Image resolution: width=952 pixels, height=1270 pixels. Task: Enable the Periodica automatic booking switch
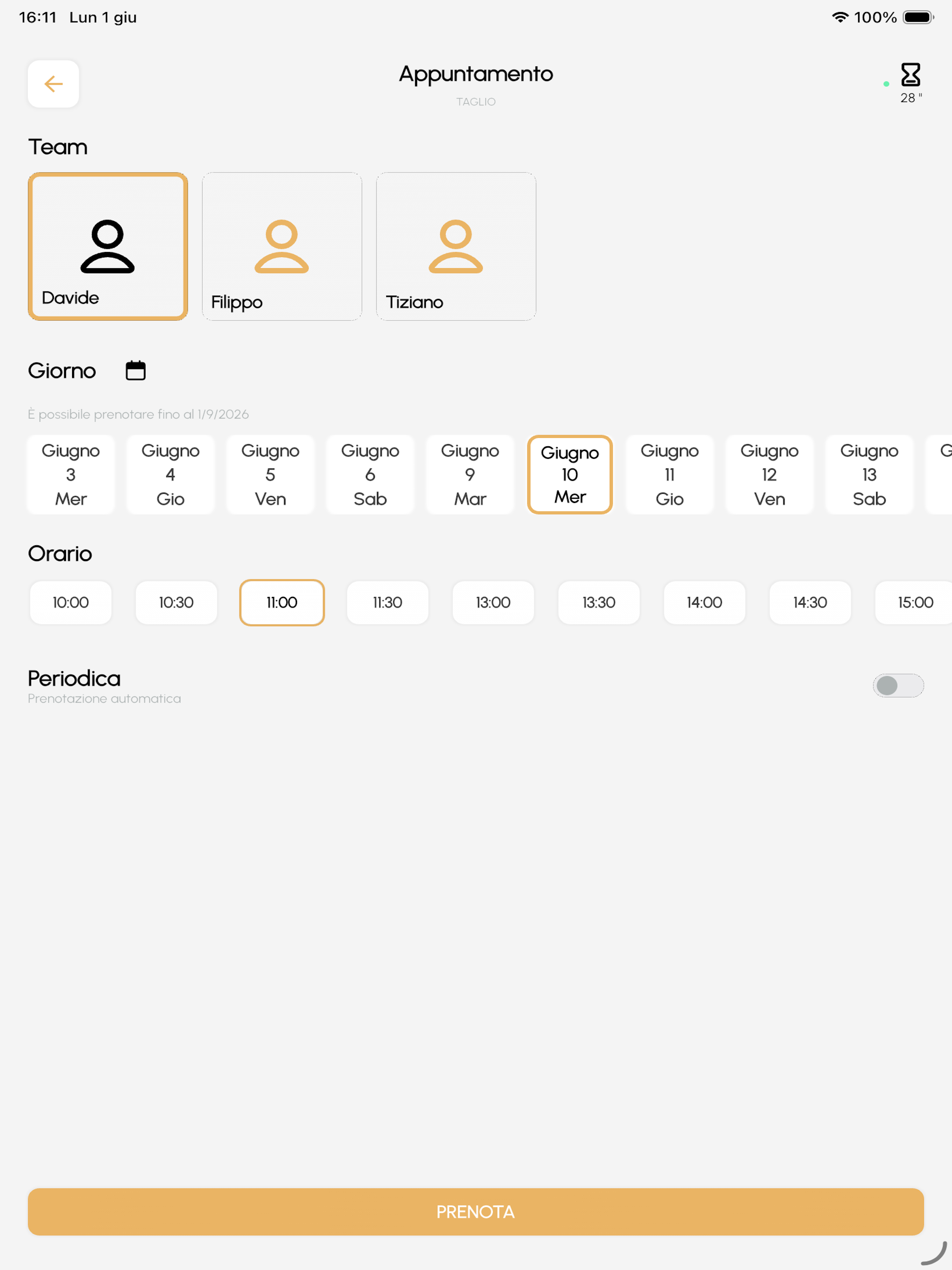(x=898, y=685)
